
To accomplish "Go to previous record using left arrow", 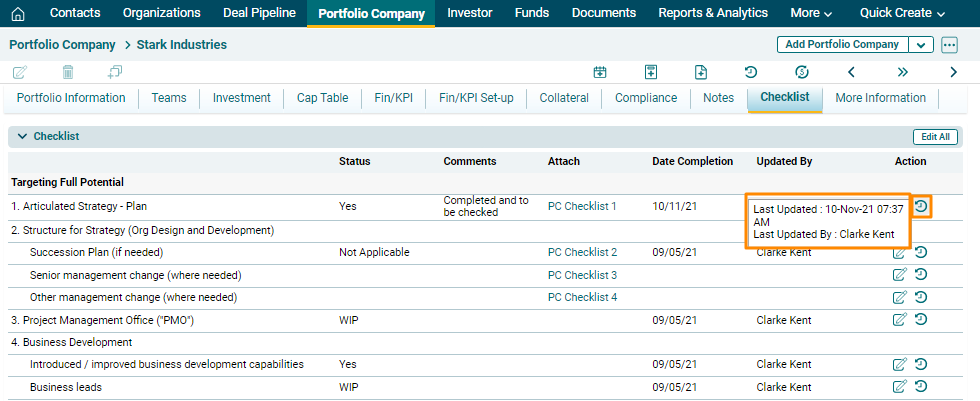I will (851, 72).
